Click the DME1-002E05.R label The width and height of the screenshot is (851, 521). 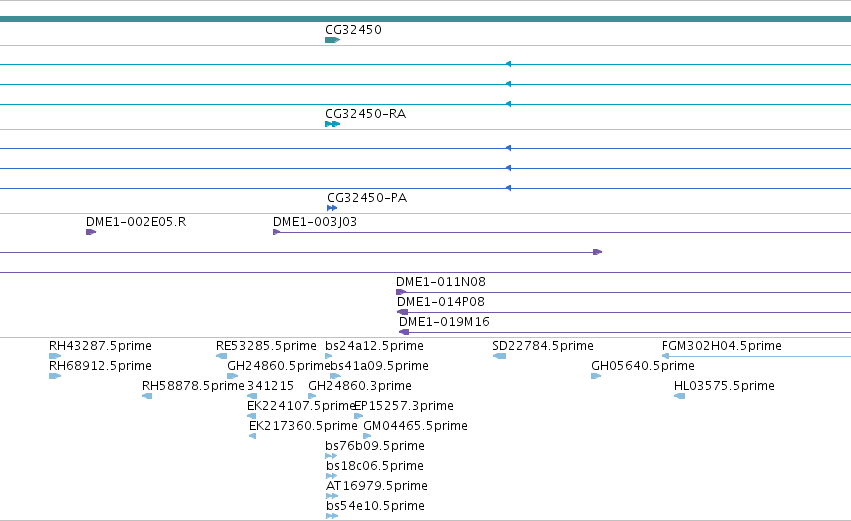[136, 222]
